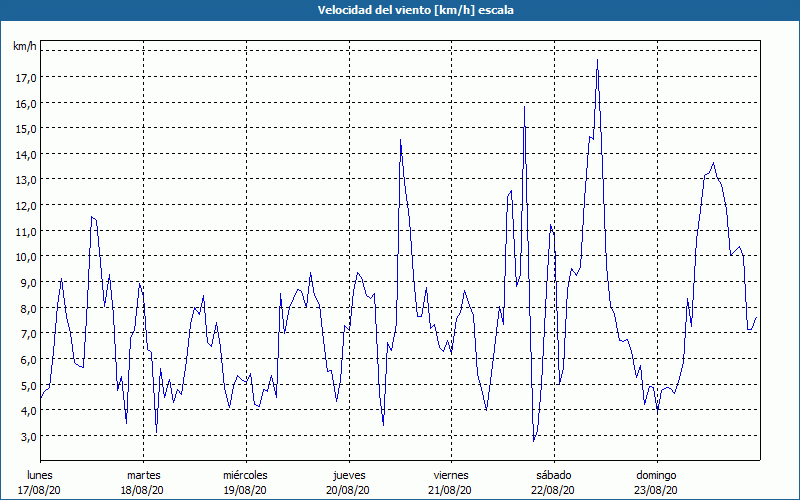Click the date 21/08/20

[x=451, y=490]
